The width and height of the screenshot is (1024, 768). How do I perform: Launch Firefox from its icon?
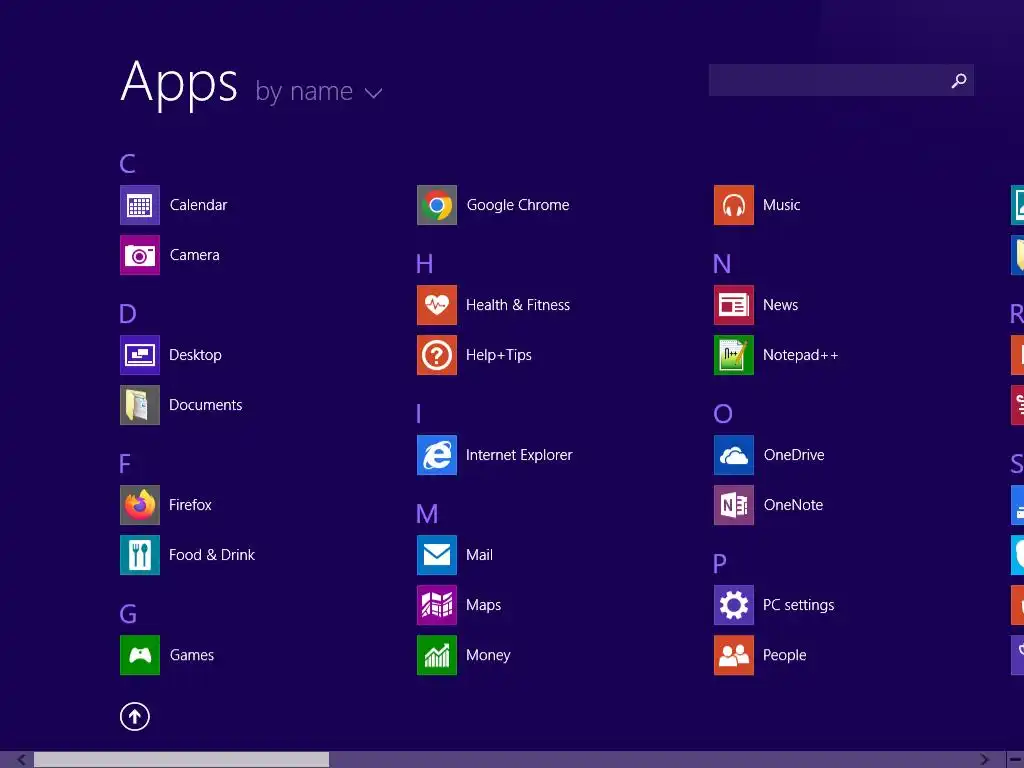140,505
